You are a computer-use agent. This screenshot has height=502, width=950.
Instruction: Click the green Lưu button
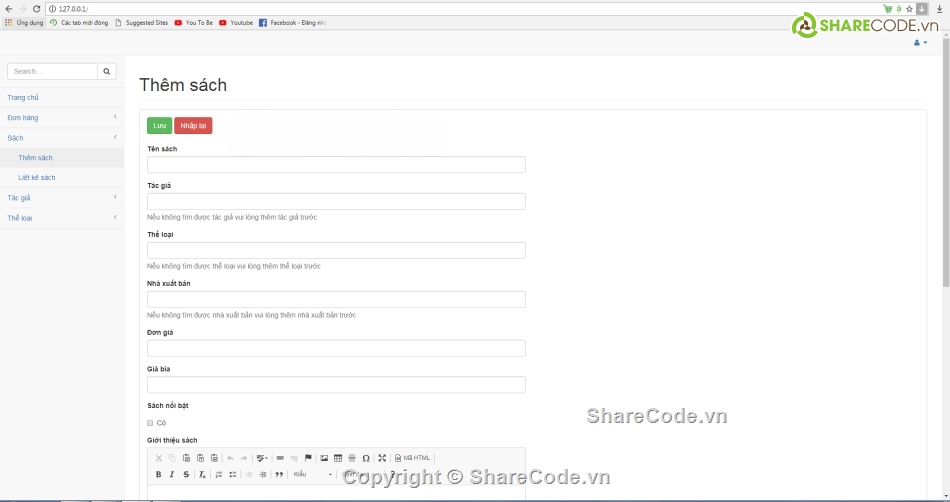click(x=159, y=126)
